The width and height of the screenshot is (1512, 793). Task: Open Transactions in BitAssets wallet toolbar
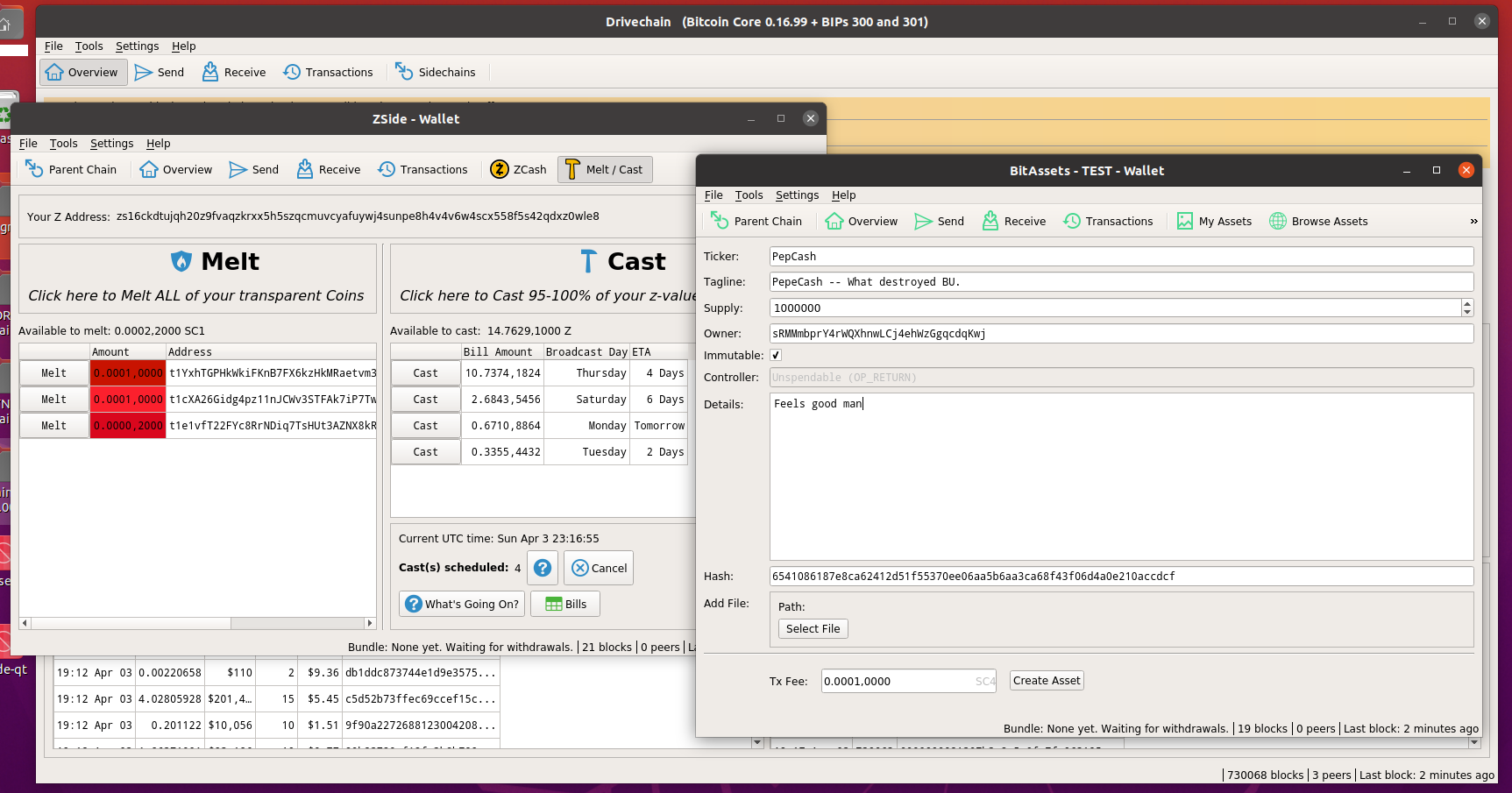point(1109,221)
